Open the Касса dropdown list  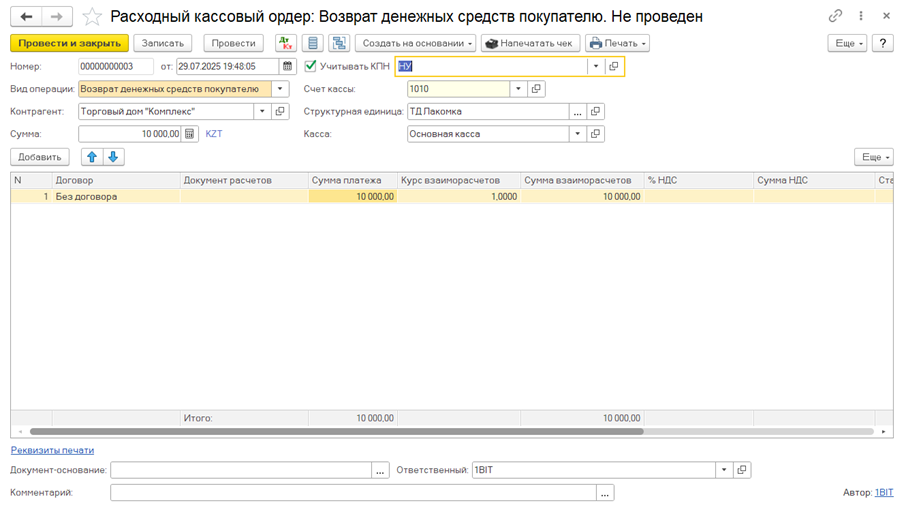tap(577, 134)
